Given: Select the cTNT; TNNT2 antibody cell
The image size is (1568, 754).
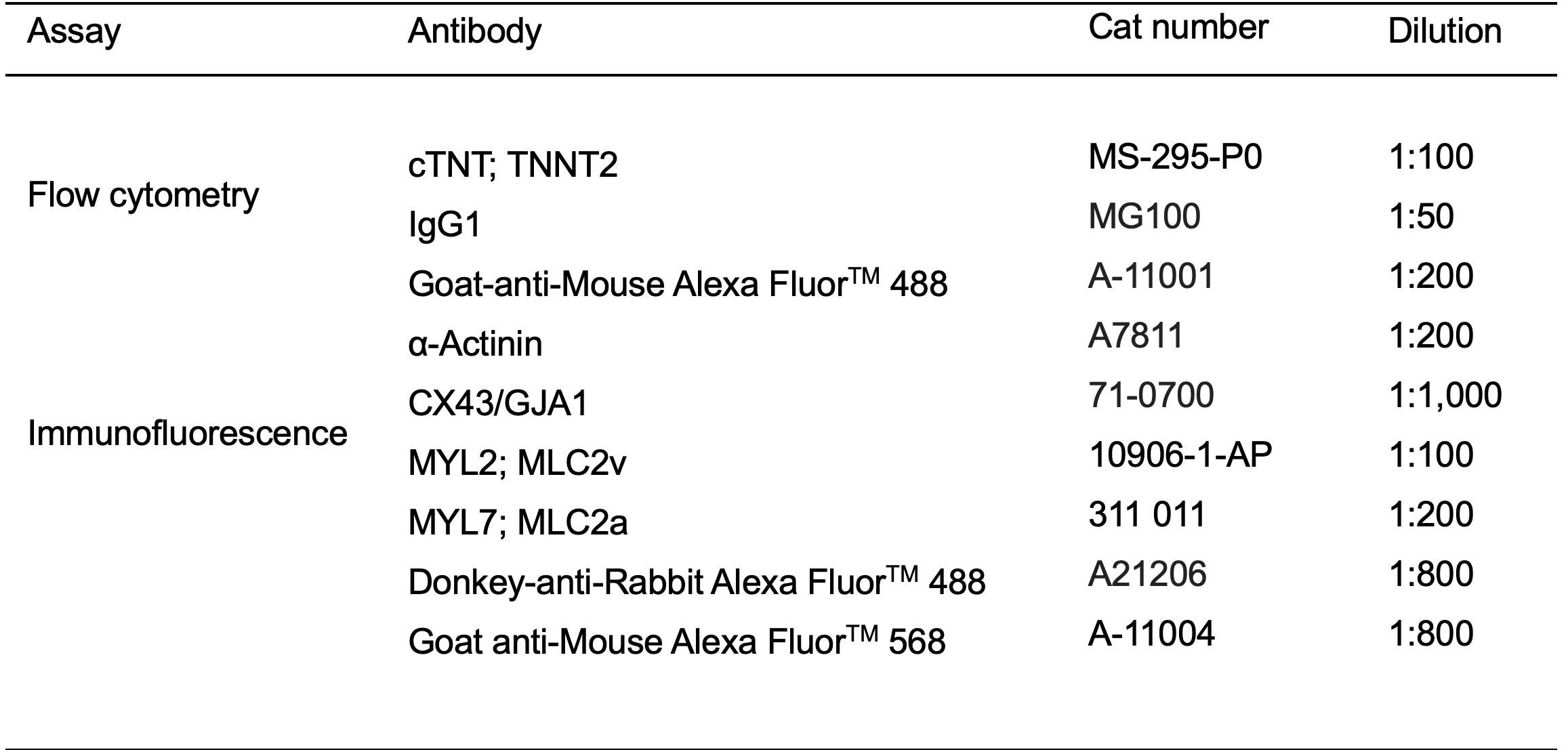Looking at the screenshot, I should (513, 165).
